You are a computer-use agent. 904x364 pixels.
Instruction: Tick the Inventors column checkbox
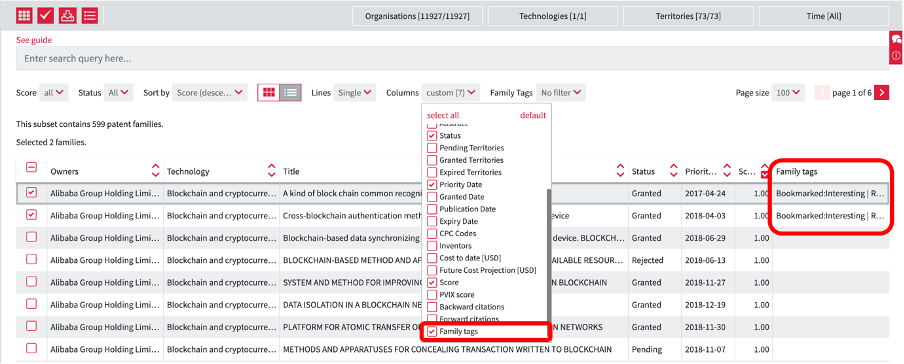pos(431,246)
